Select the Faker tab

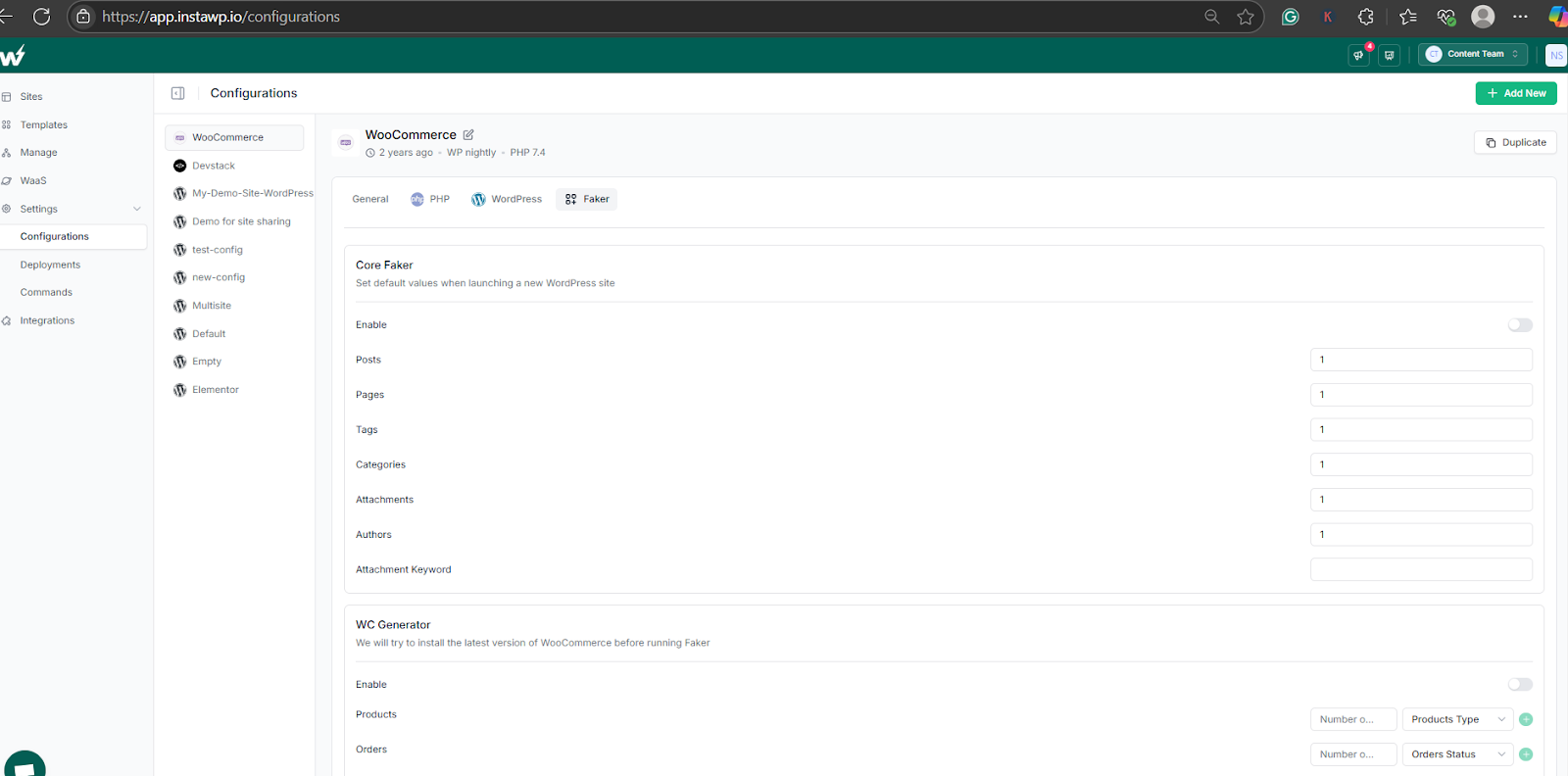pos(586,199)
